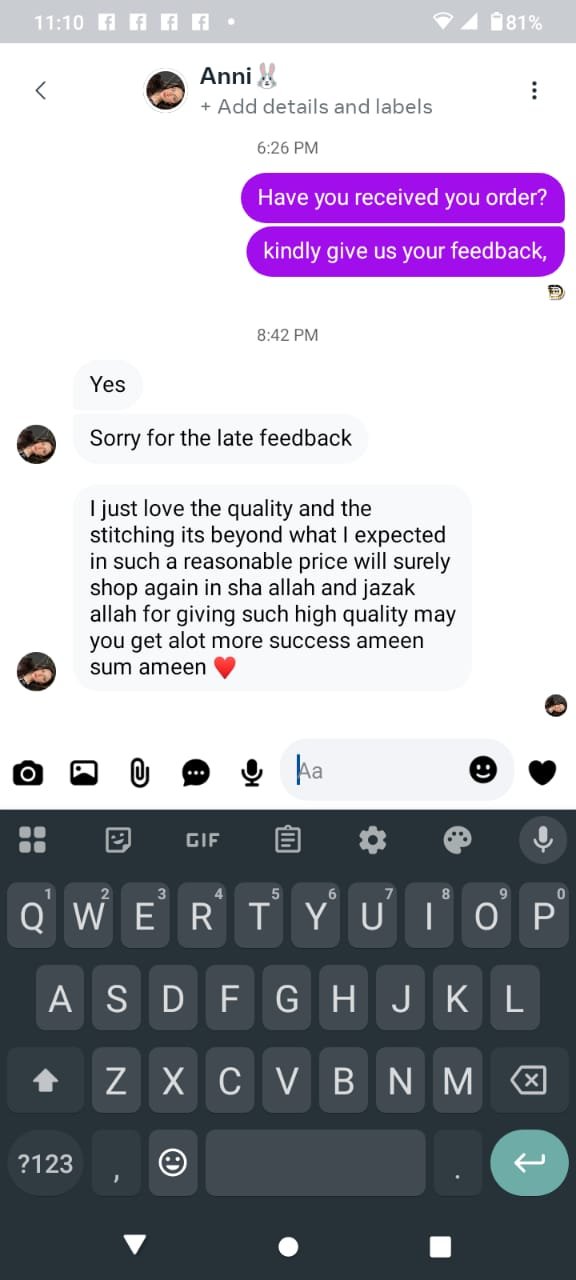The image size is (576, 1280).
Task: Toggle the keyboard shift key
Action: click(45, 1080)
